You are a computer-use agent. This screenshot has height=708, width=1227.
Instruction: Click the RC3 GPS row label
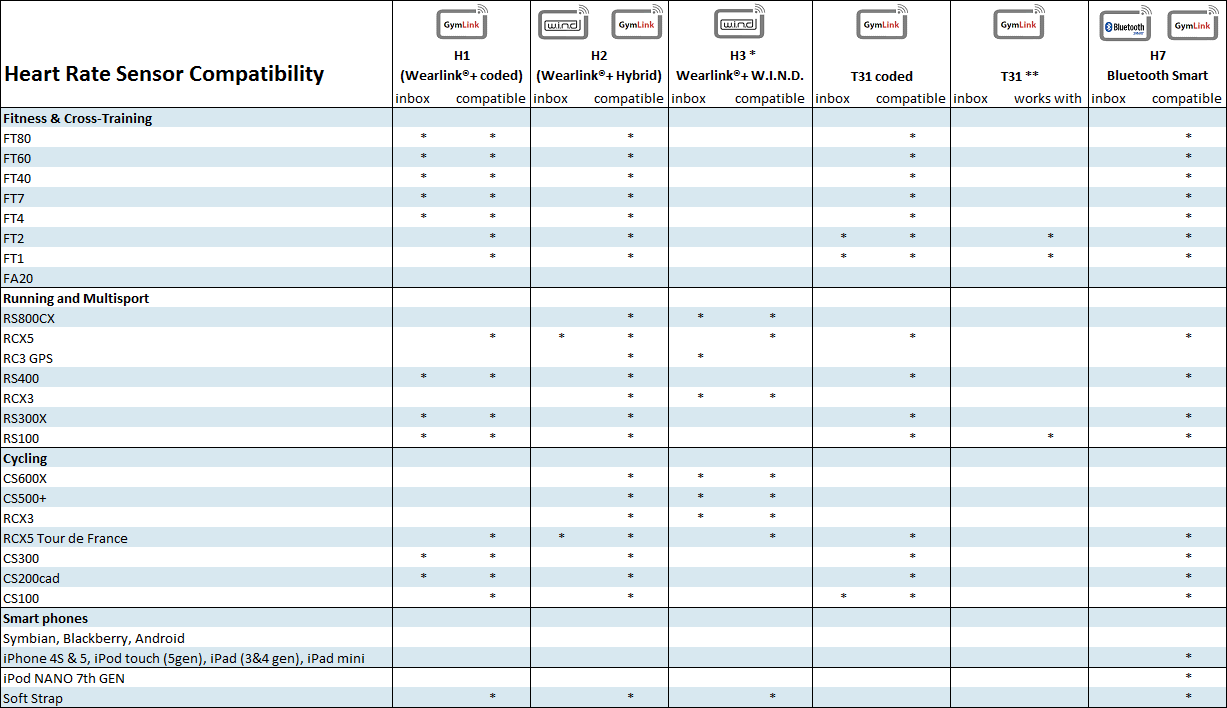[28, 358]
